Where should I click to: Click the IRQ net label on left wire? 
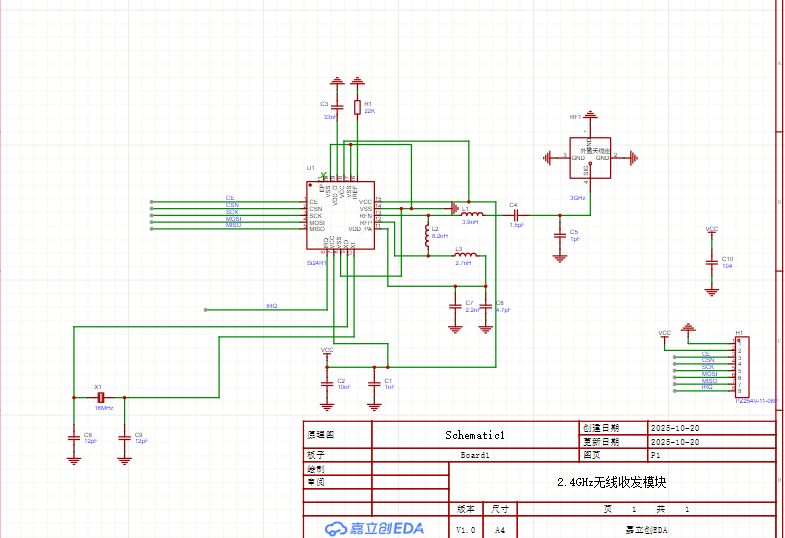coord(271,306)
